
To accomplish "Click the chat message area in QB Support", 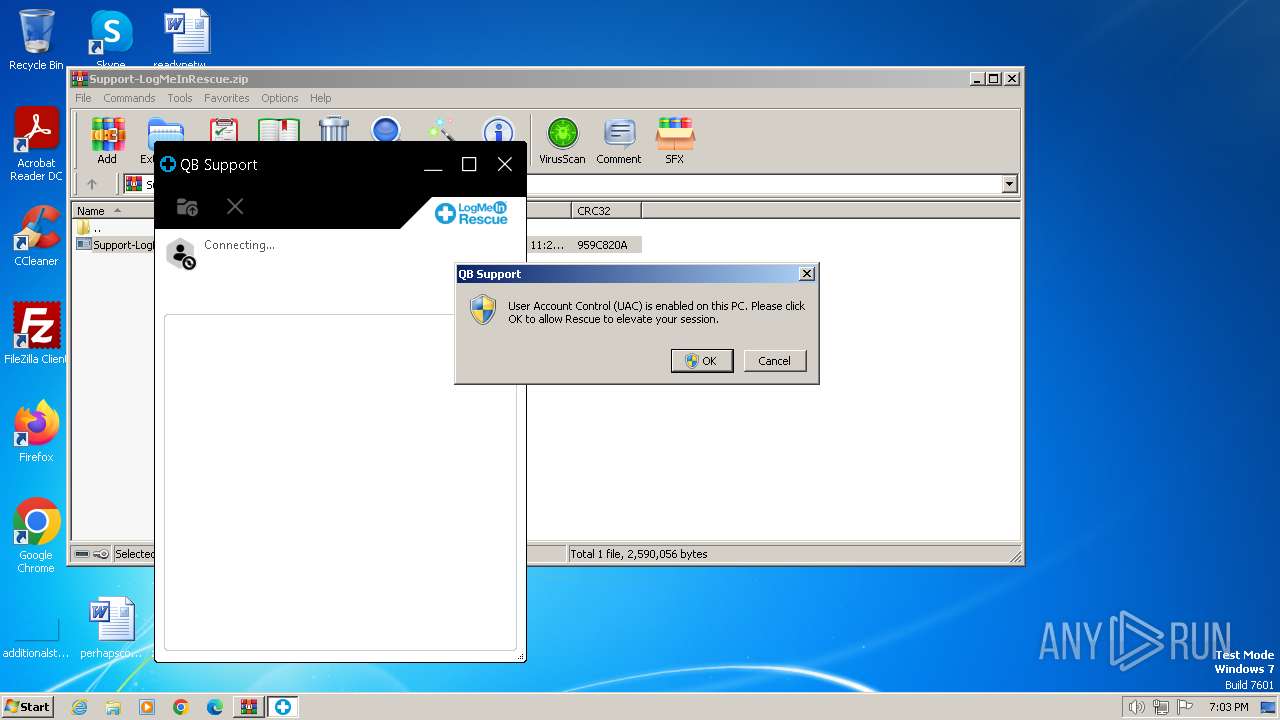I will (340, 483).
